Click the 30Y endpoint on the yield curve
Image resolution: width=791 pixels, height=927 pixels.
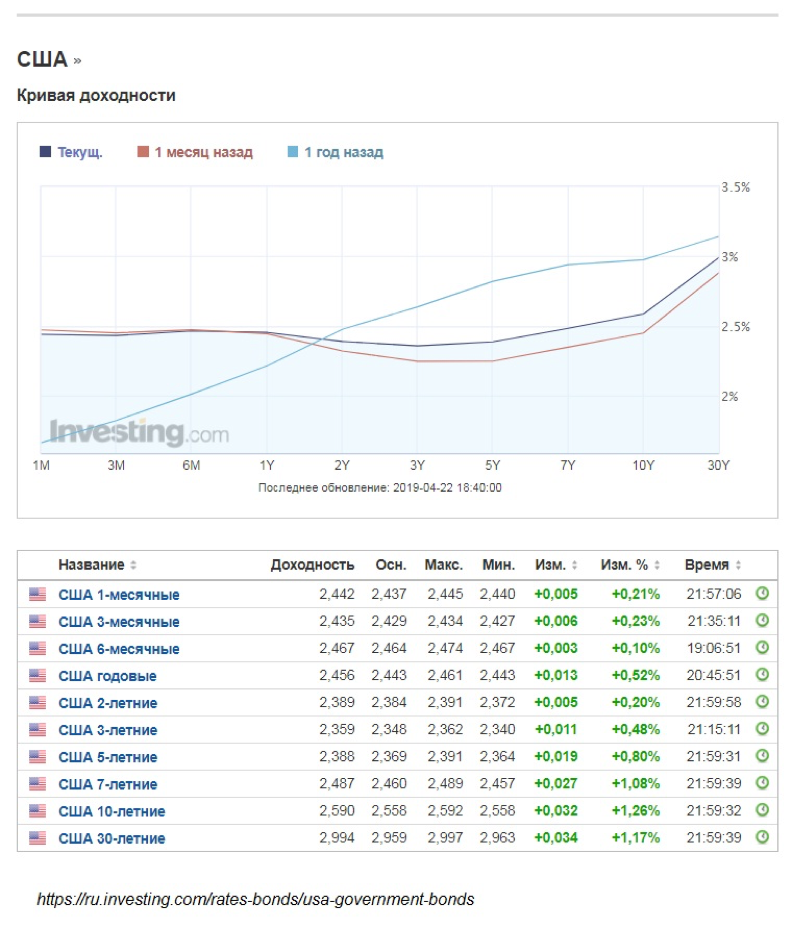(x=718, y=257)
